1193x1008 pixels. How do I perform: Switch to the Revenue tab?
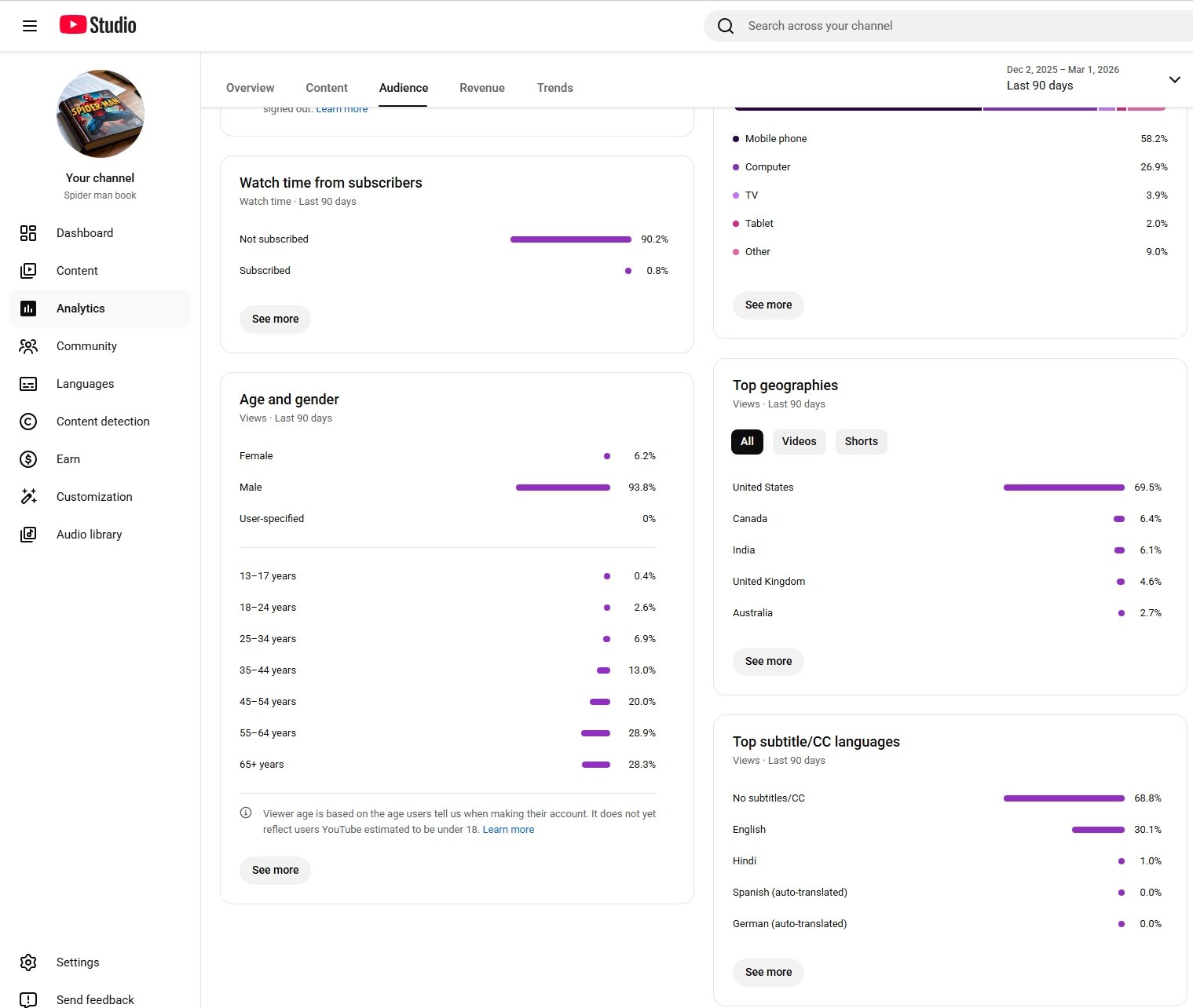(482, 88)
